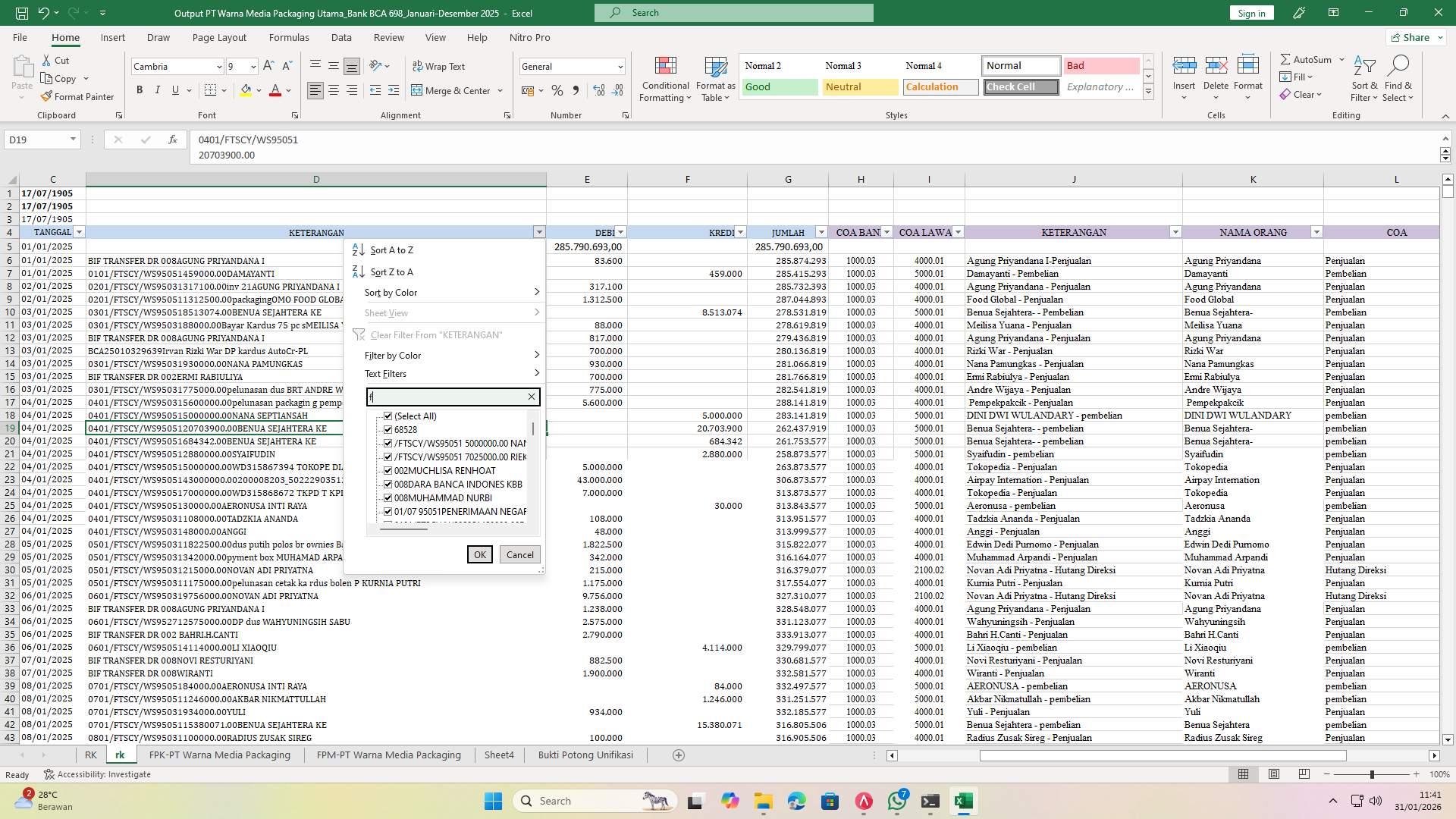Uncheck the 68528 filter entry
This screenshot has height=819, width=1456.
coord(388,429)
